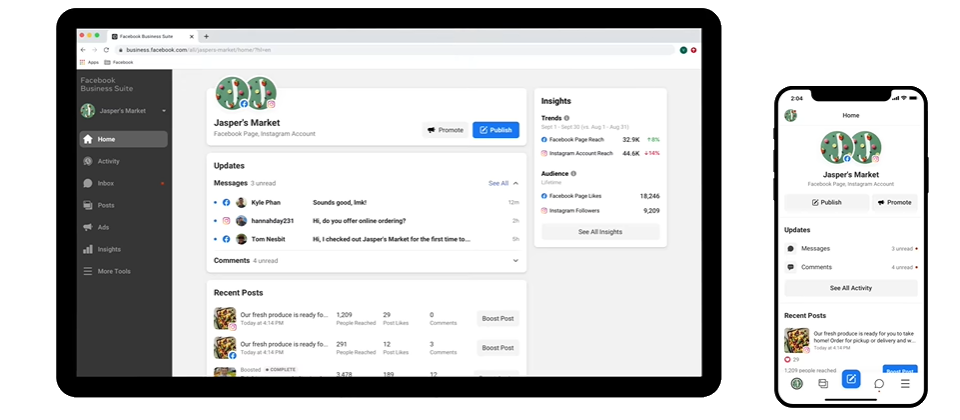Boost the post with 291 people reached

[x=498, y=348]
